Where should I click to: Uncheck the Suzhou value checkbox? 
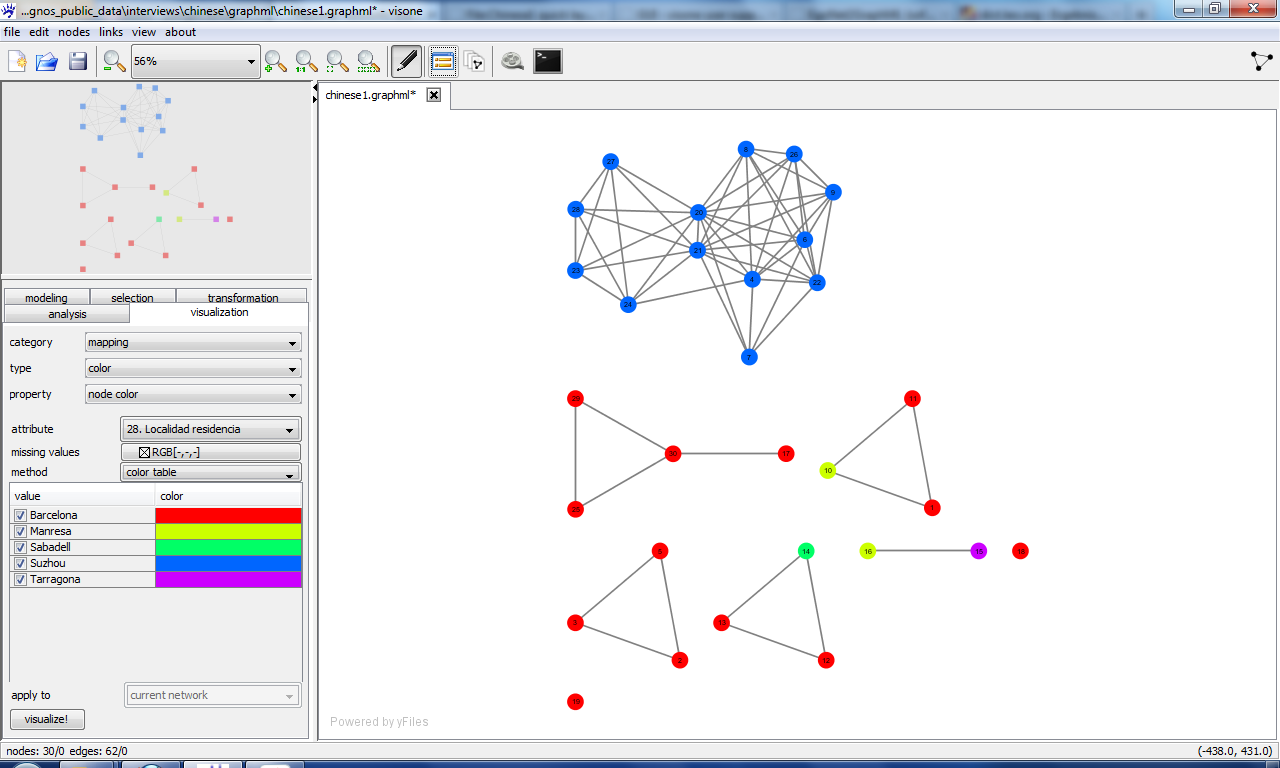coord(20,563)
